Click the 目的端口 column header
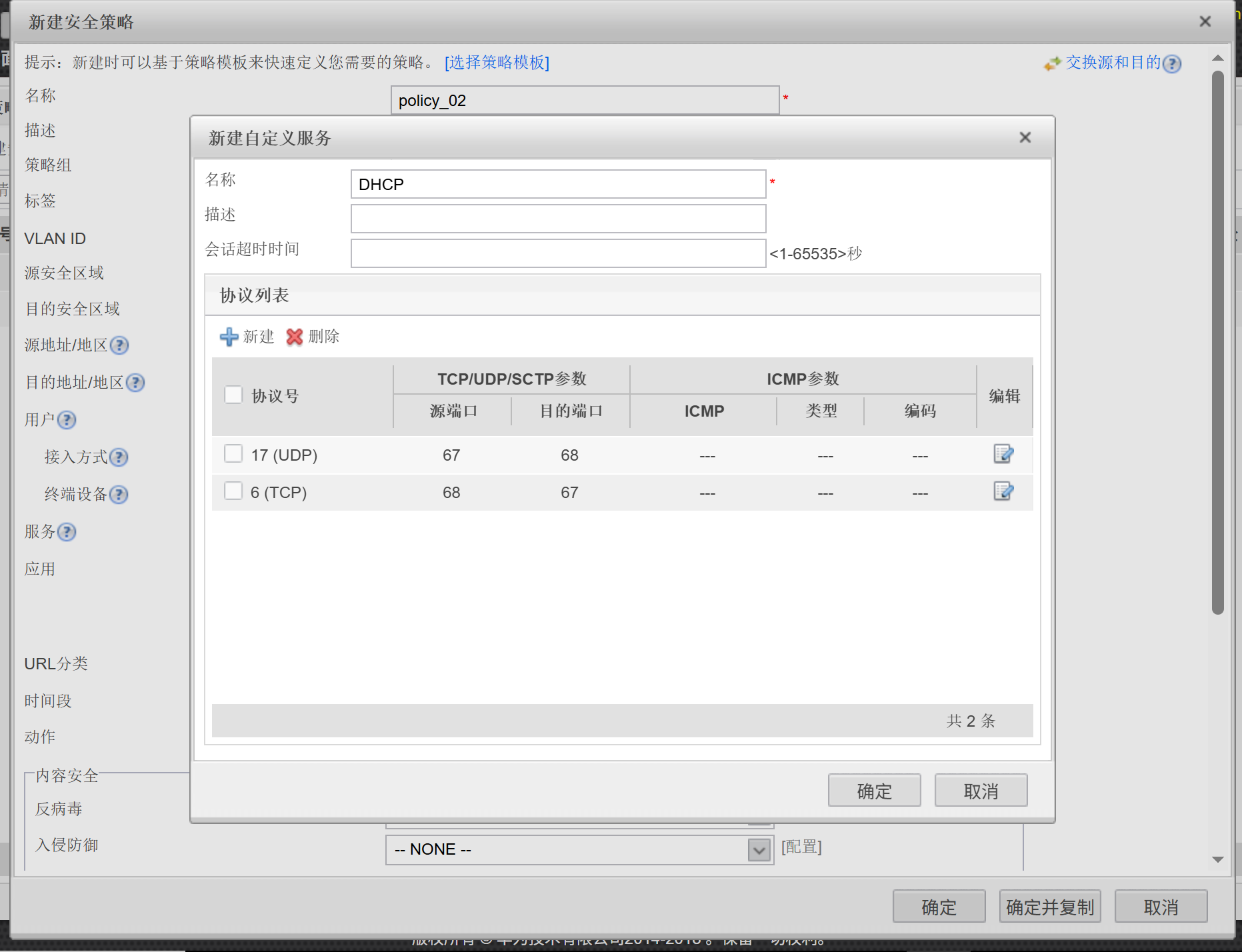 [x=571, y=411]
